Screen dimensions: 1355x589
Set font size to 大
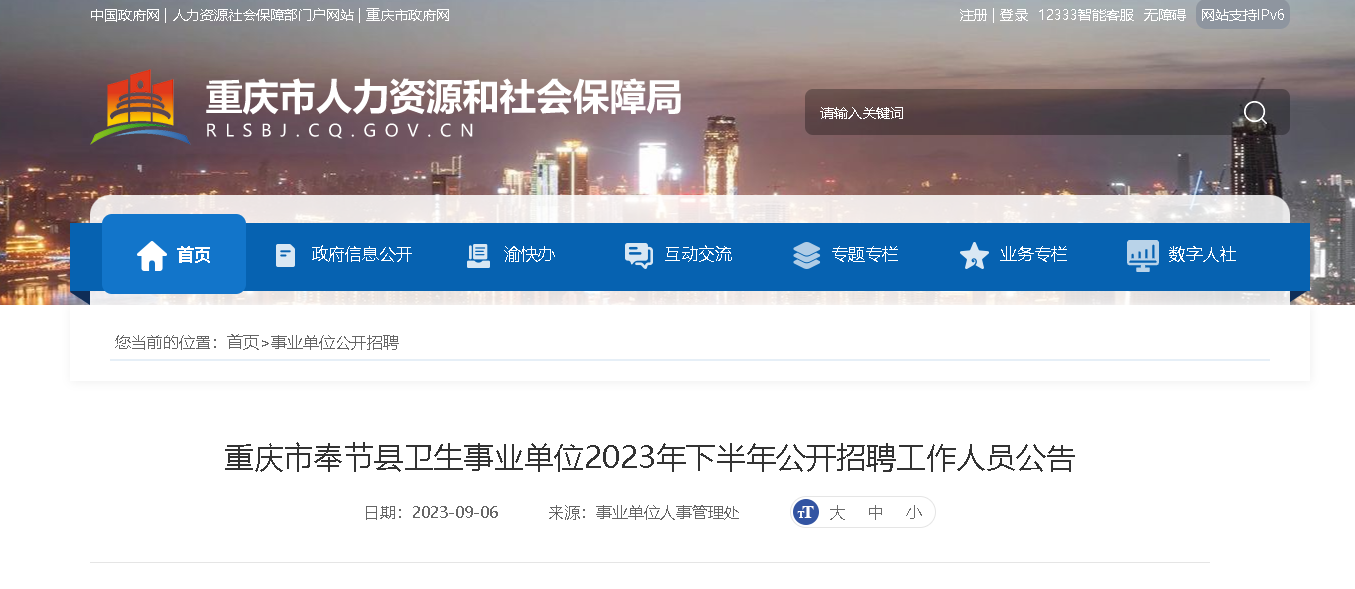click(837, 512)
